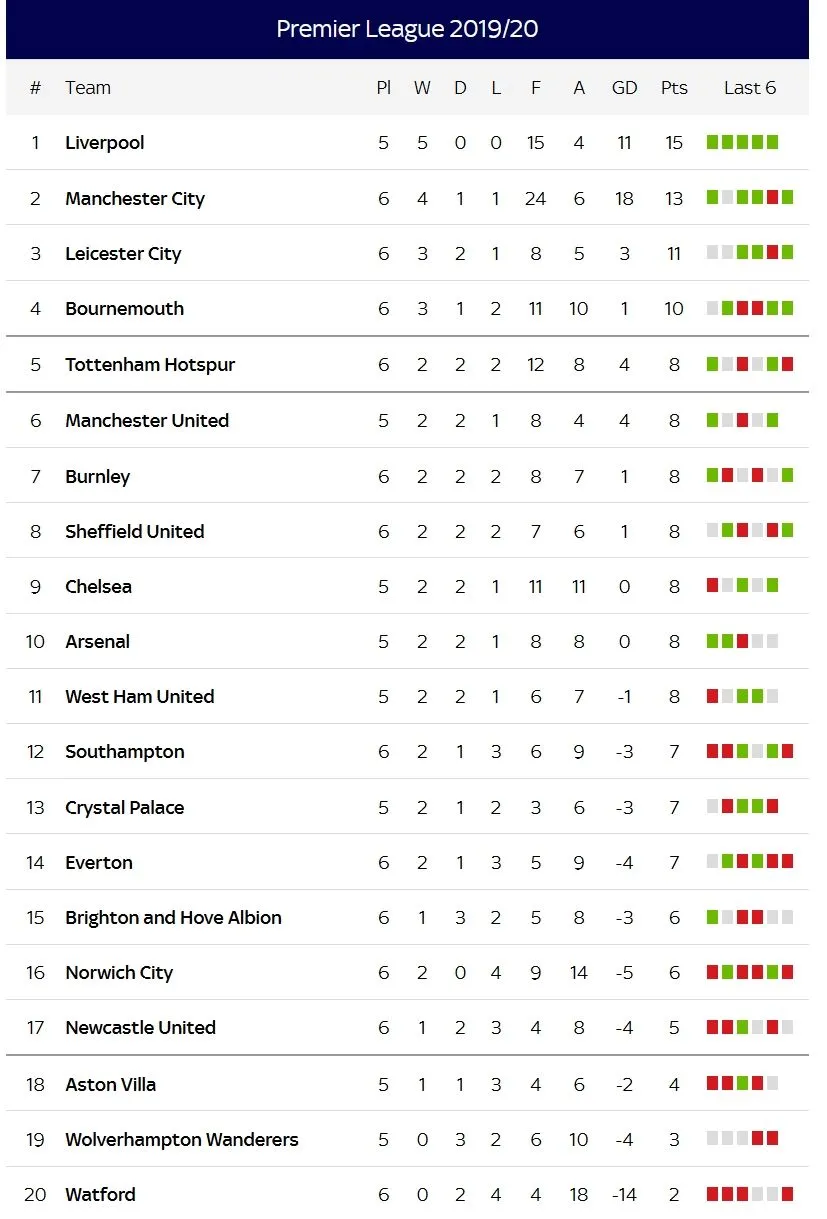Open the Norwich City team link

click(119, 973)
